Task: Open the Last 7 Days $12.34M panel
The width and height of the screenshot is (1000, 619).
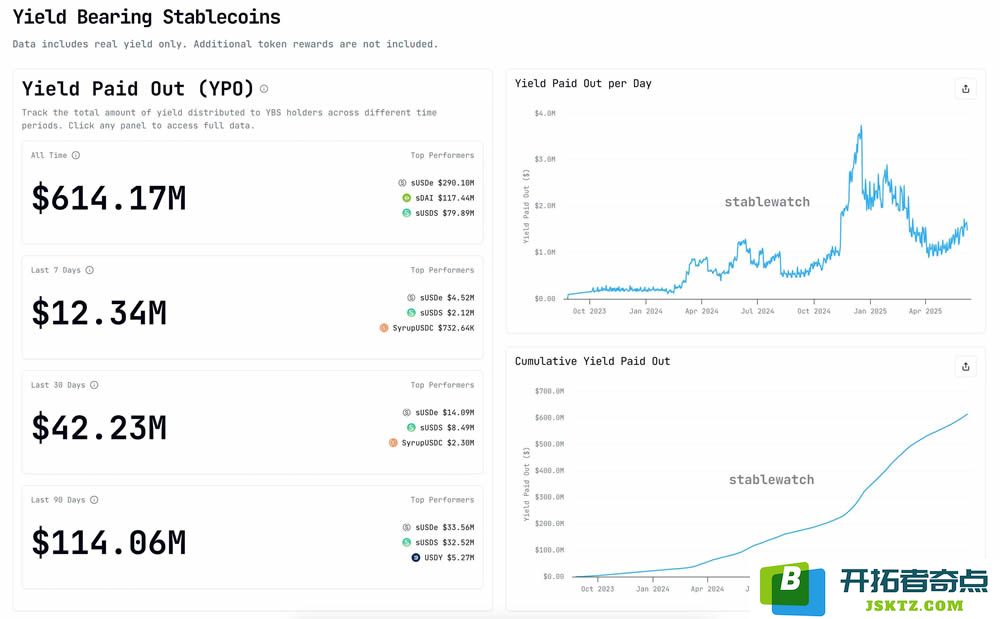Action: (x=252, y=307)
